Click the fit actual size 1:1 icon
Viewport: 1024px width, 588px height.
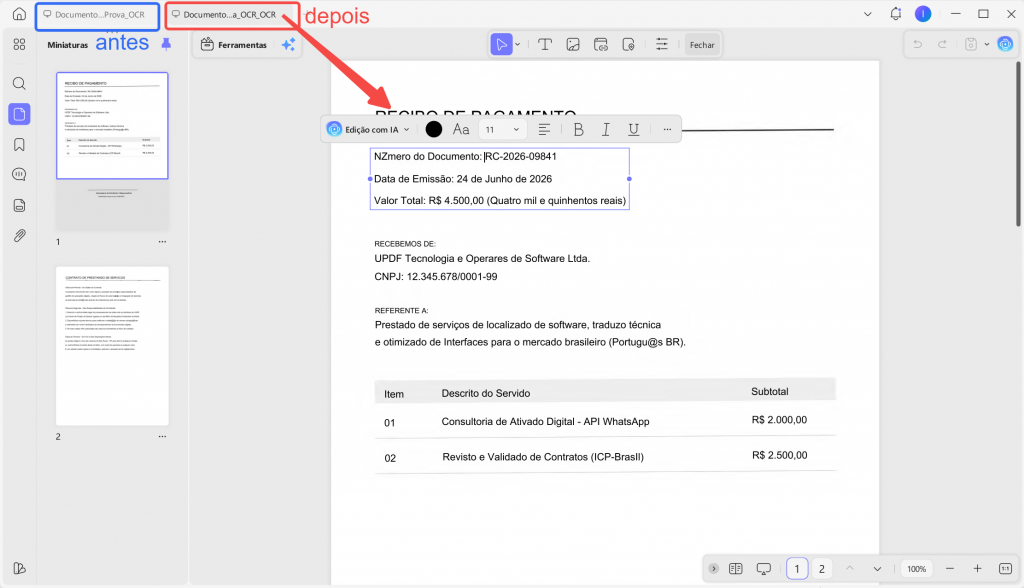tap(1005, 569)
